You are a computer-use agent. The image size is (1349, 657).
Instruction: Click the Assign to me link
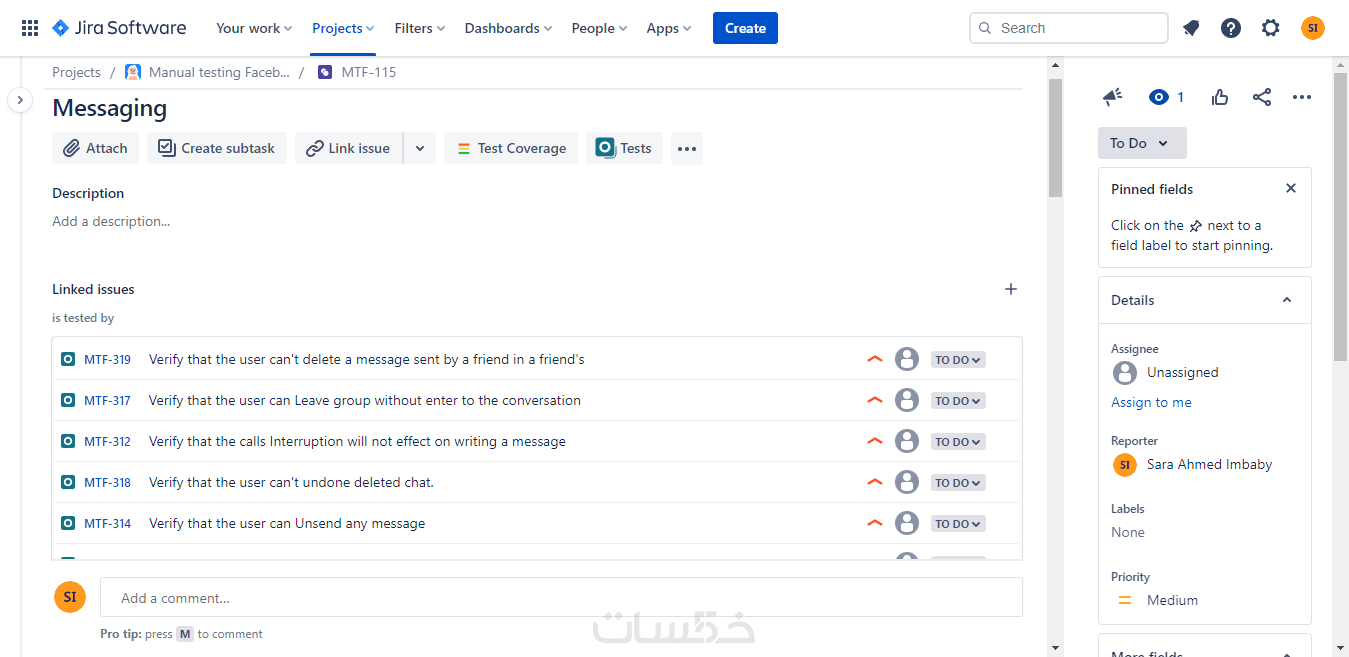1151,402
